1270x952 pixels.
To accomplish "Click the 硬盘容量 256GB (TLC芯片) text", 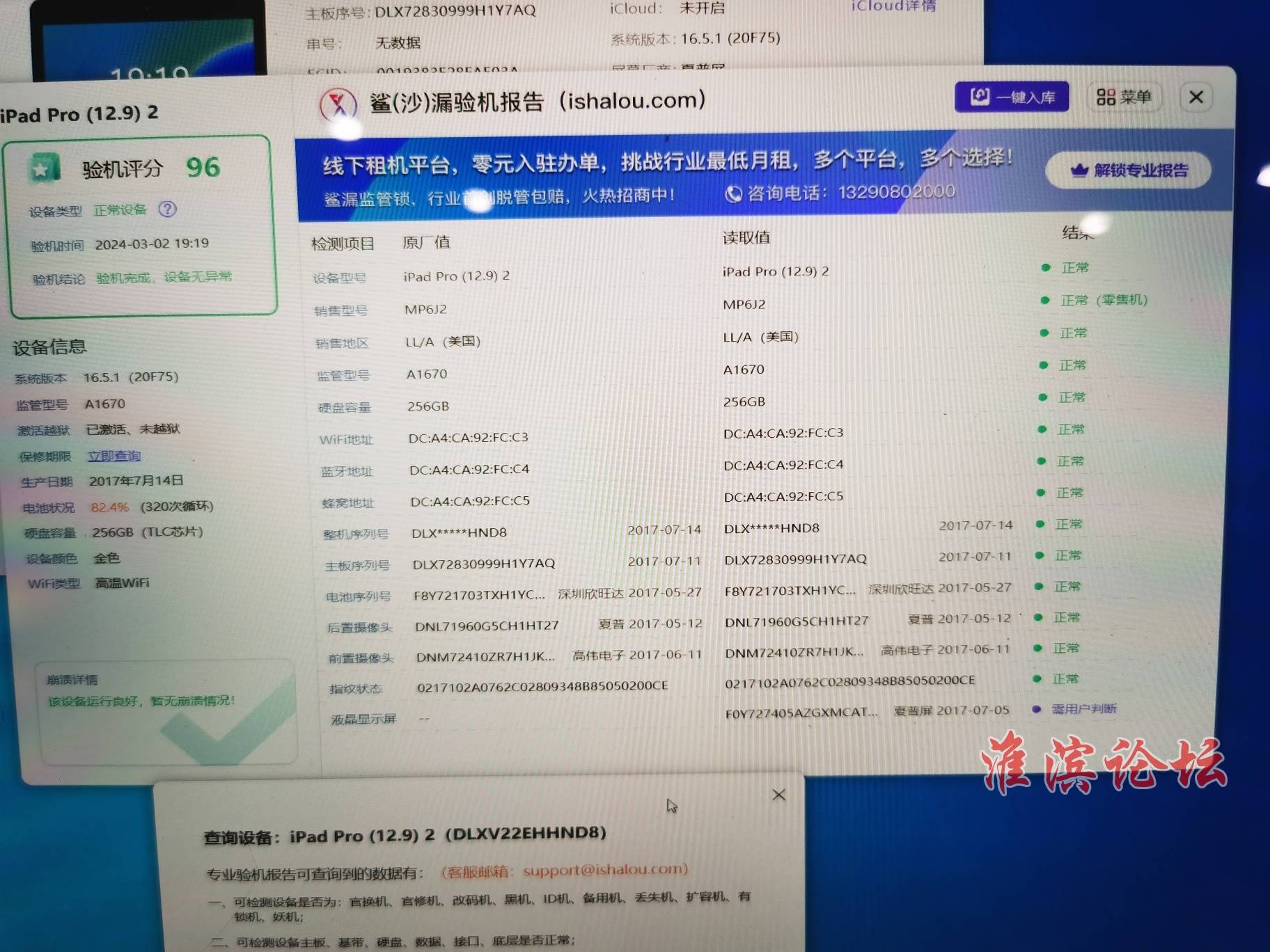I will tap(148, 532).
